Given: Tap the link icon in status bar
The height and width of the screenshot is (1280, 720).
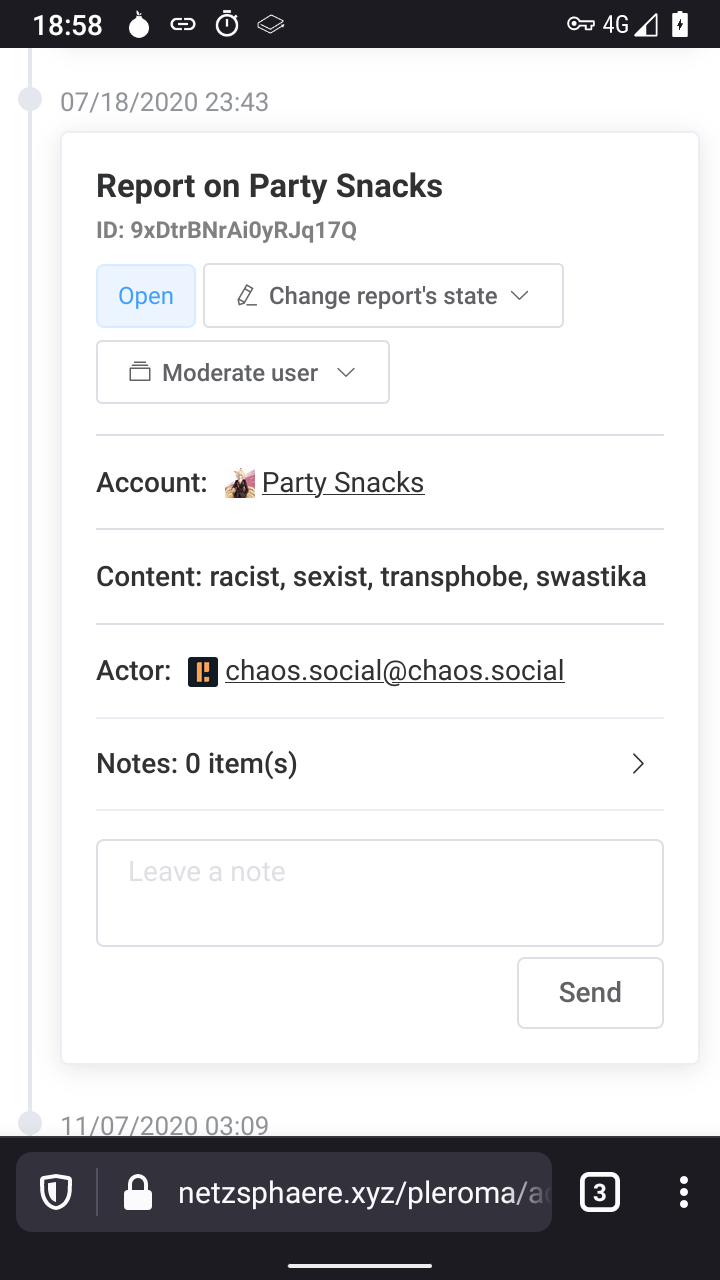Looking at the screenshot, I should pos(183,25).
